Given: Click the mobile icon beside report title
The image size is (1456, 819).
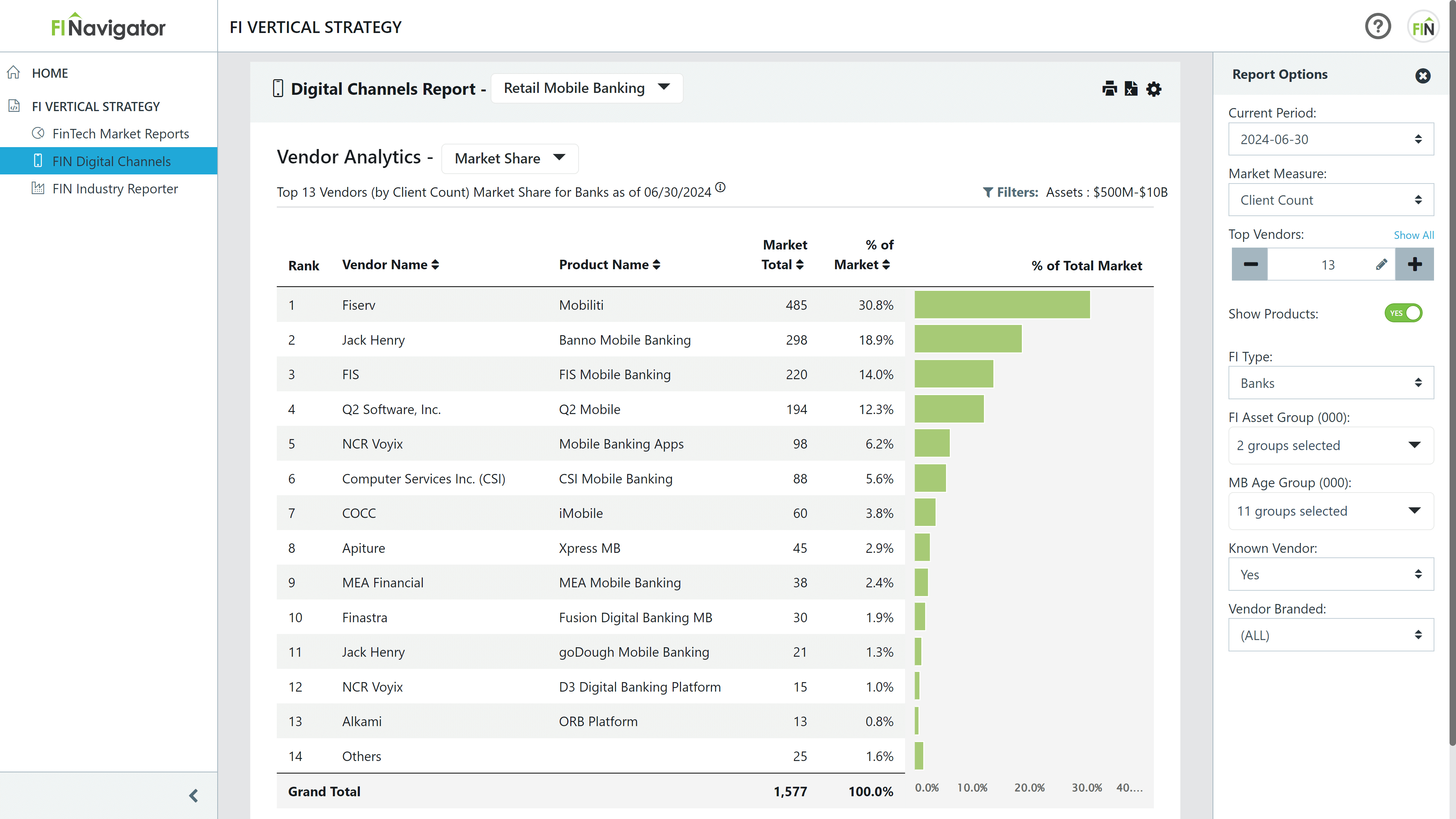Looking at the screenshot, I should coord(278,88).
